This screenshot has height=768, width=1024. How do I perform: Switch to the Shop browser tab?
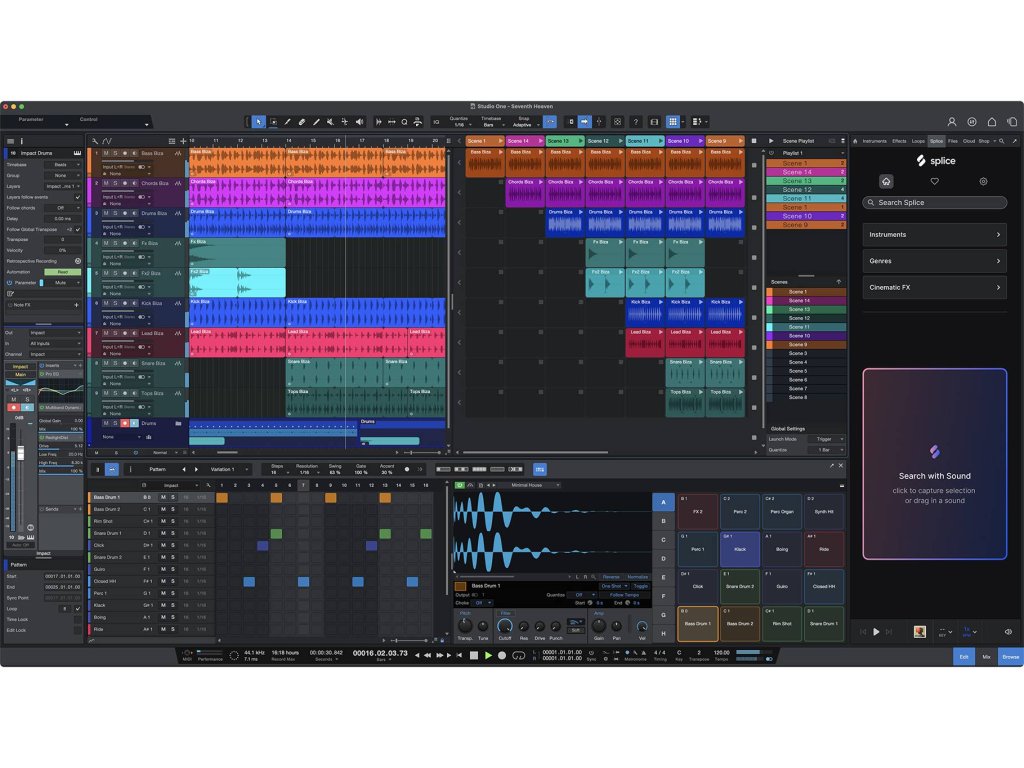984,141
